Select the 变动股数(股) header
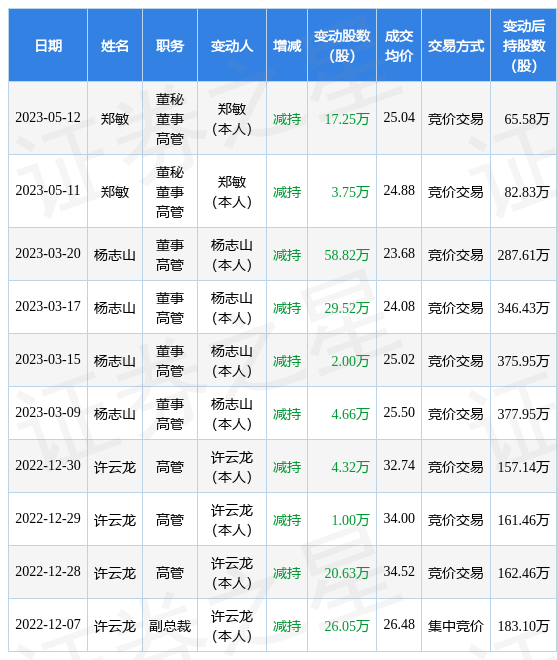Viewport: 557px width, 660px height. [x=342, y=45]
